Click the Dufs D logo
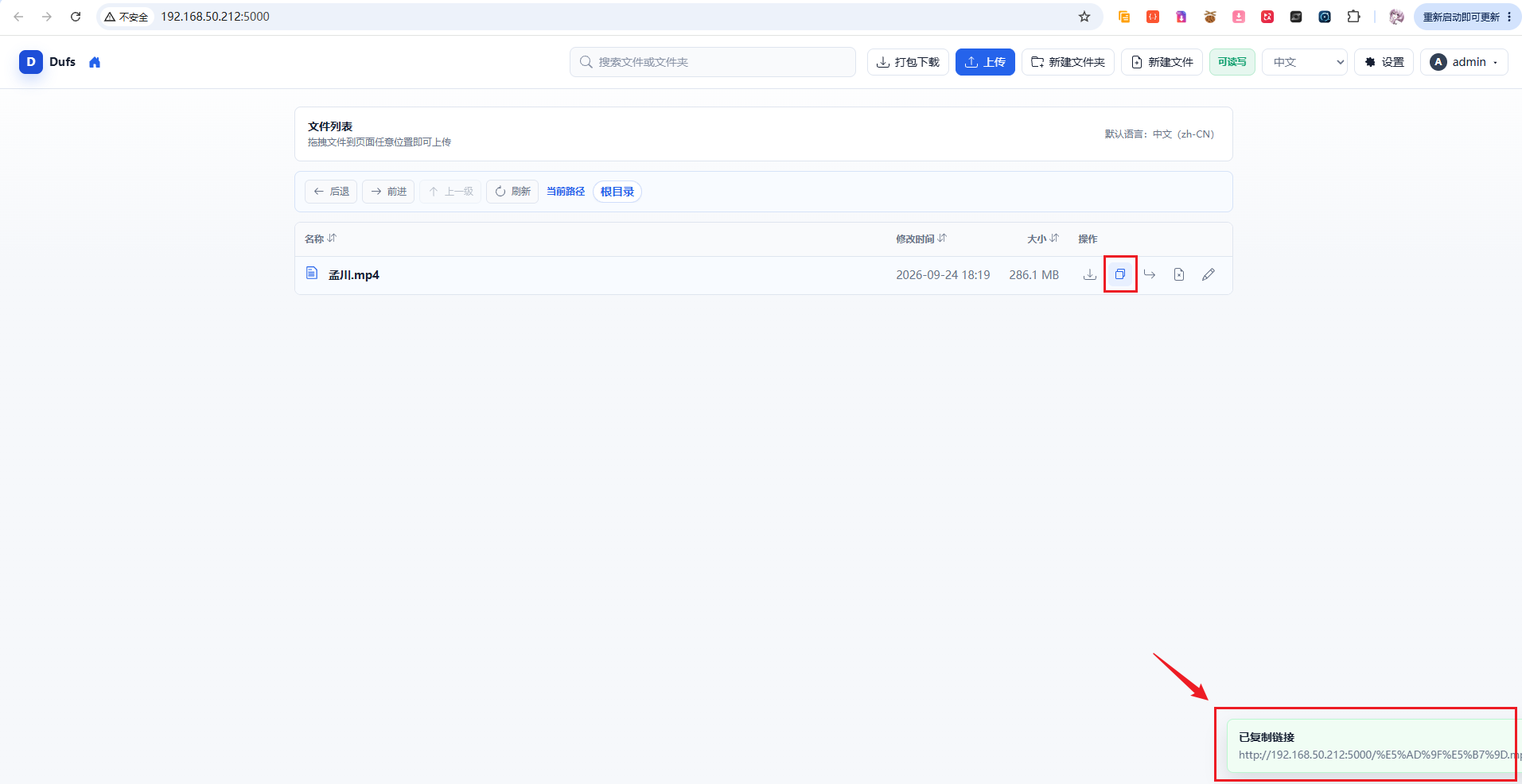This screenshot has width=1522, height=784. (x=31, y=62)
